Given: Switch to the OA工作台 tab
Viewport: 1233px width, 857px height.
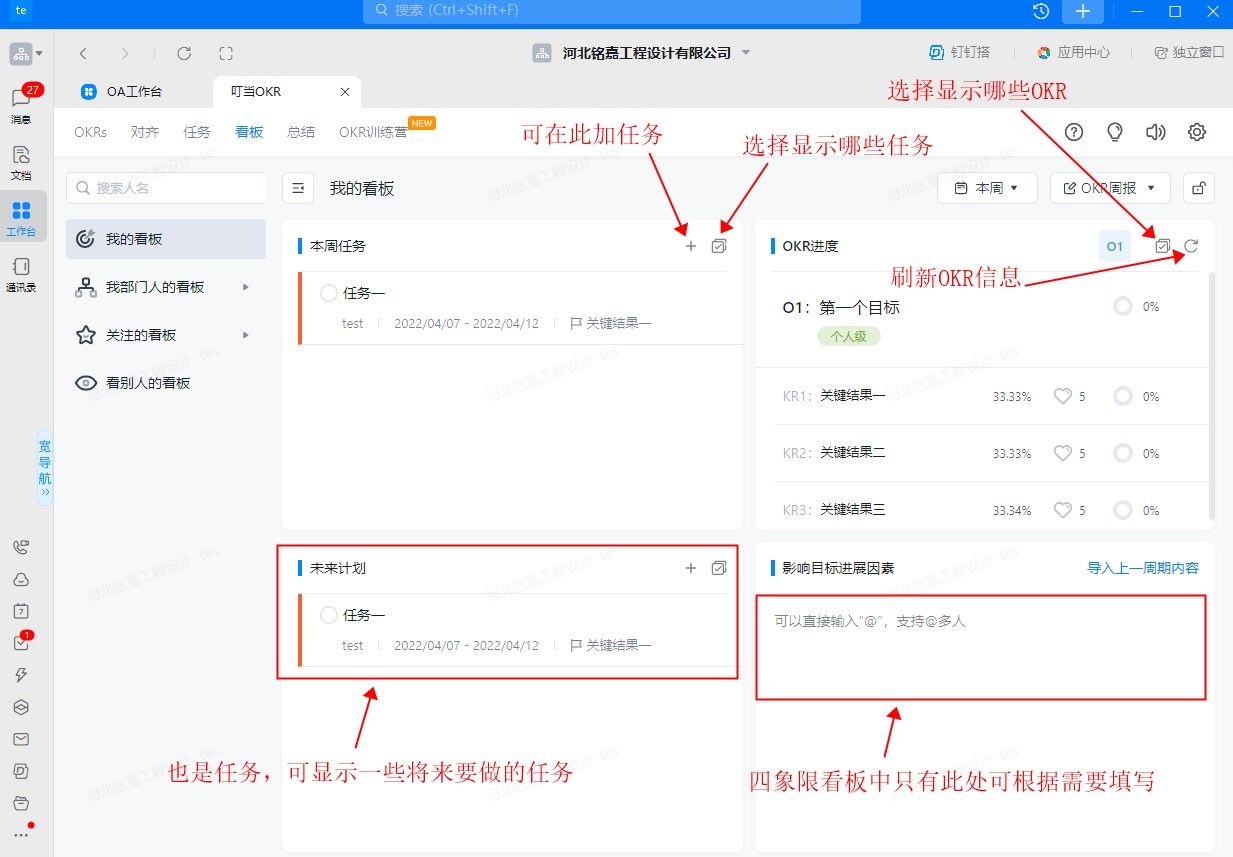Looking at the screenshot, I should [134, 92].
